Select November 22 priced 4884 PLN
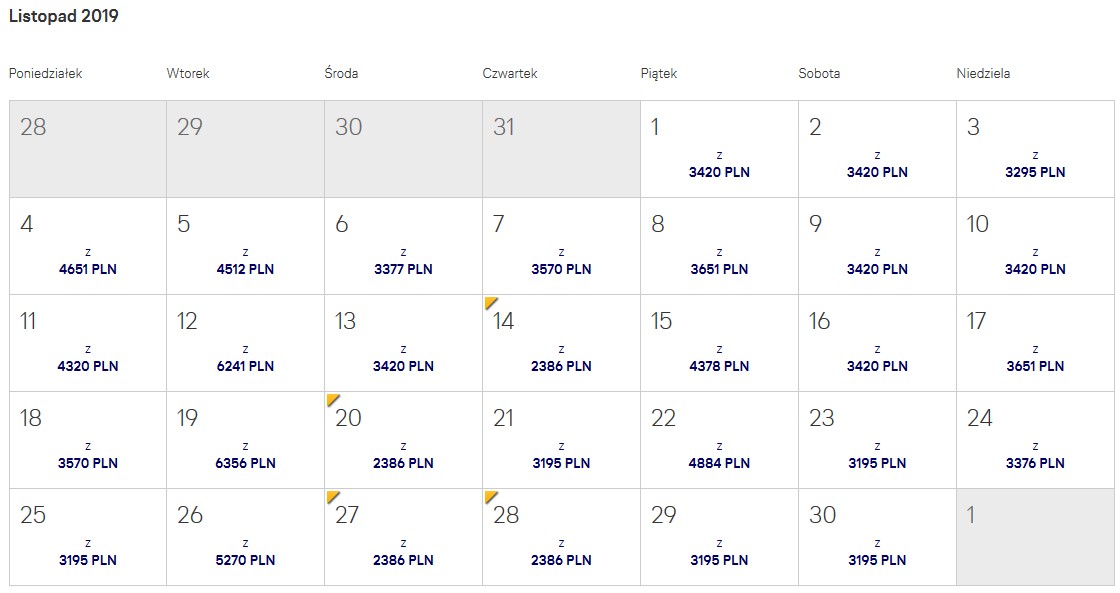 [719, 440]
